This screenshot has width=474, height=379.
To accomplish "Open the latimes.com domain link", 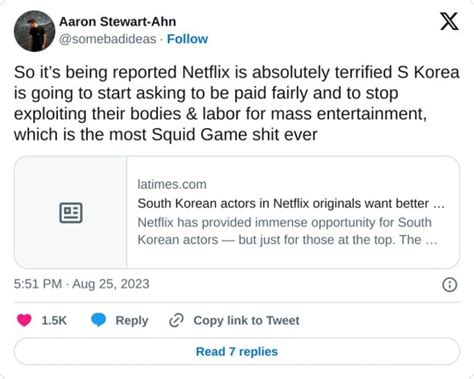I will [x=172, y=184].
